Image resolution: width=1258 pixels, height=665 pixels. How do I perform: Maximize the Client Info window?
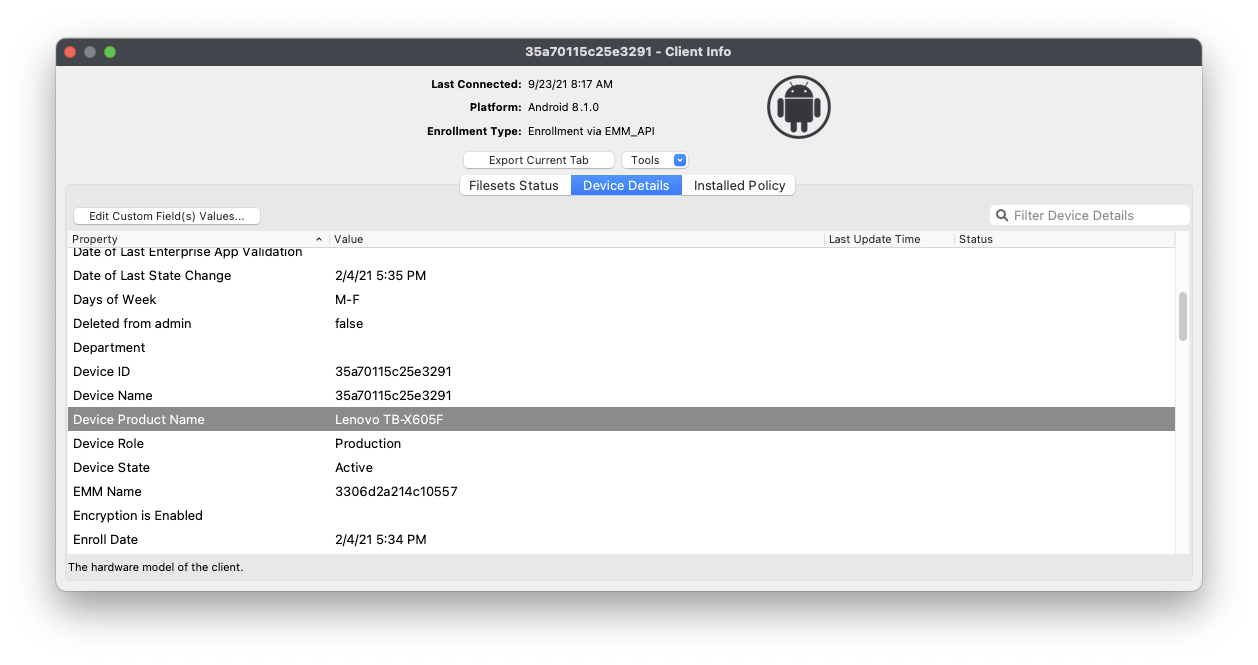(110, 52)
